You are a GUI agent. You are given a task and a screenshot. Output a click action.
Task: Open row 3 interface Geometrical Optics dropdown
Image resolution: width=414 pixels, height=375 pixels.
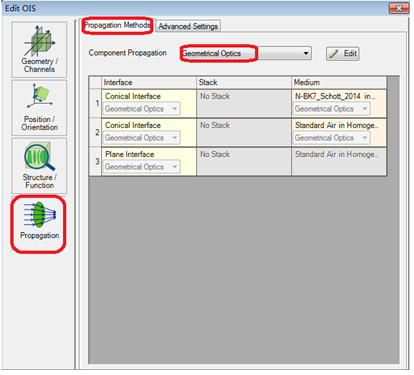142,167
